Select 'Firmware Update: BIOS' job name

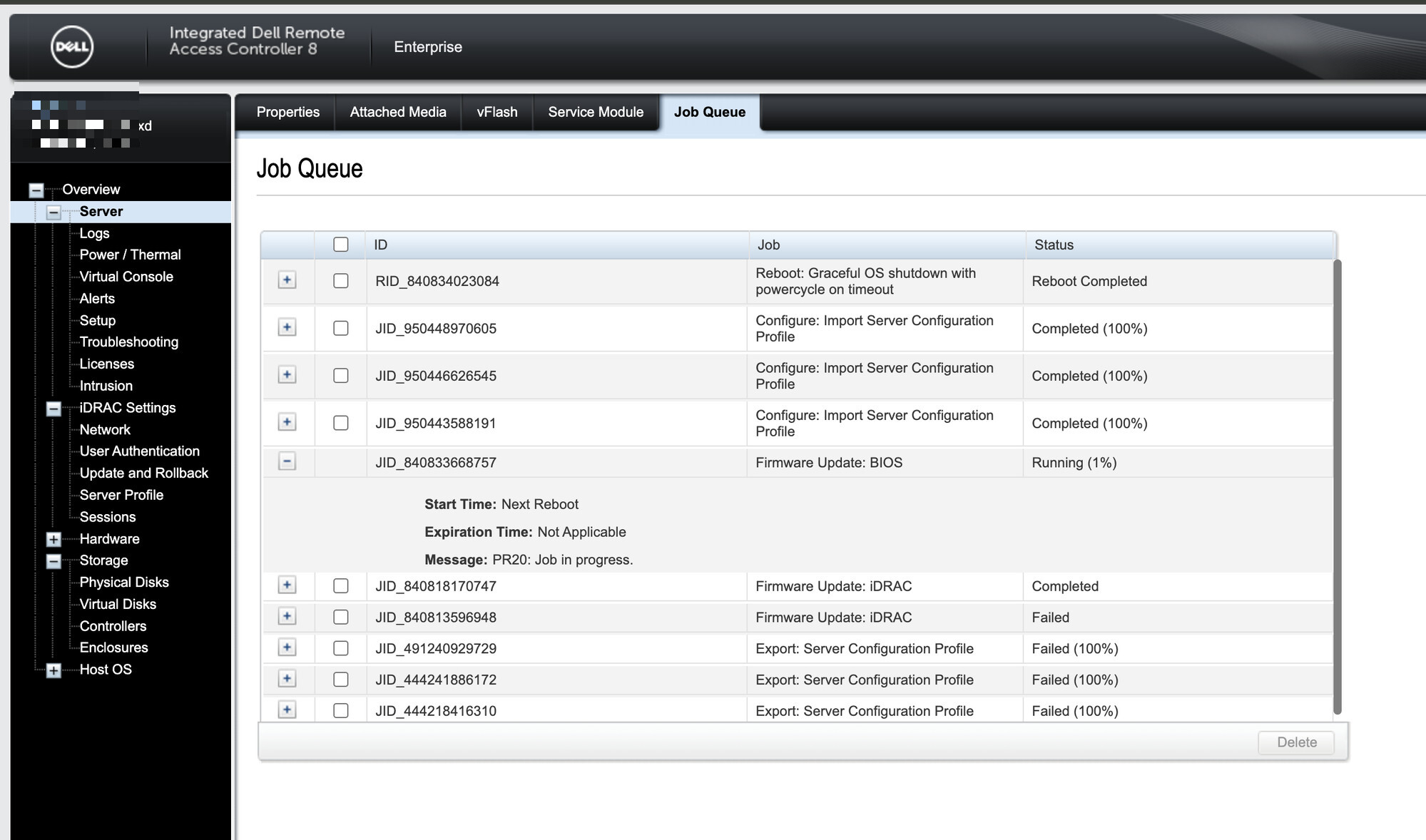[x=829, y=463]
